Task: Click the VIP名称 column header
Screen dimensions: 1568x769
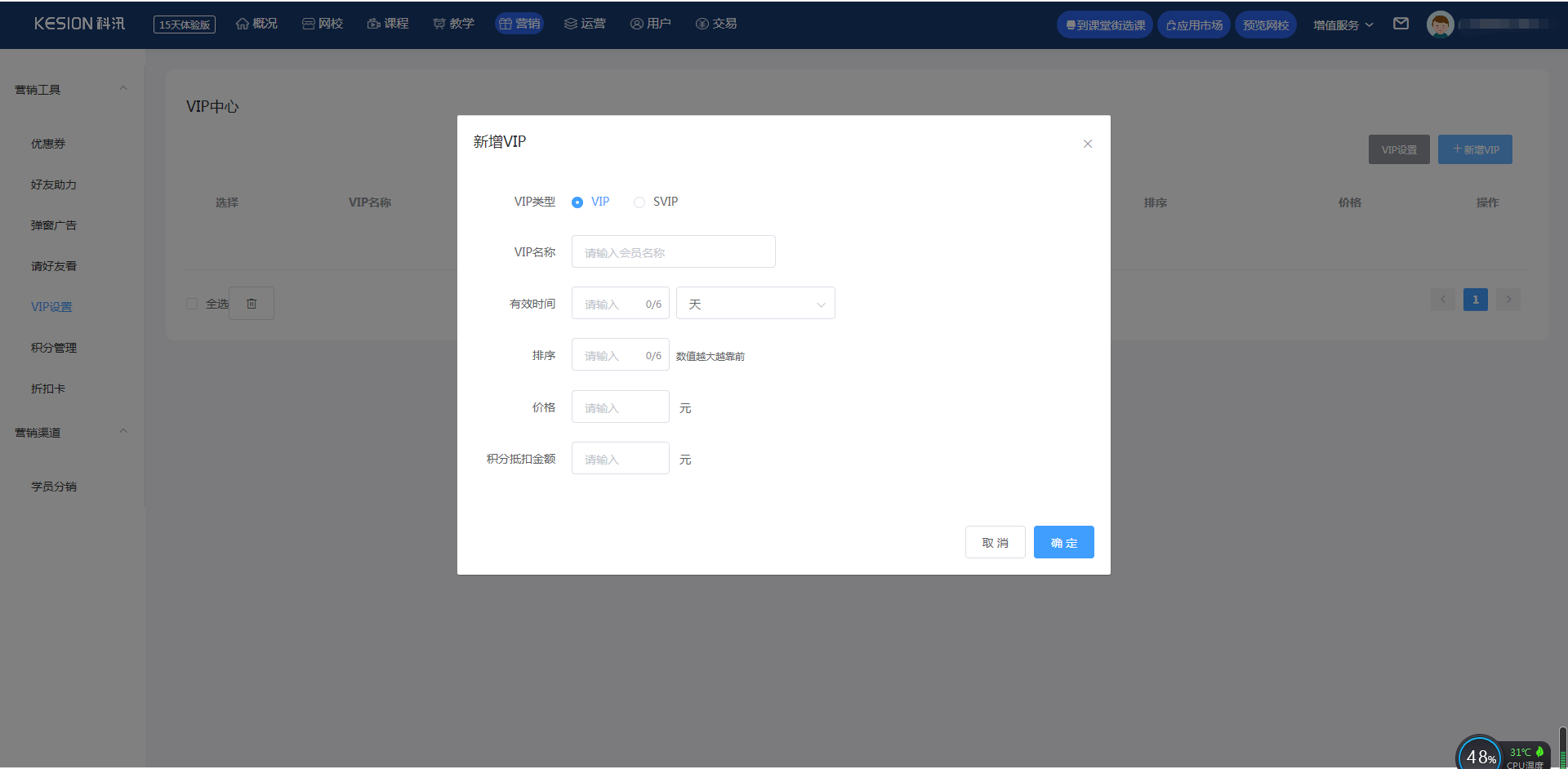Action: (x=370, y=202)
